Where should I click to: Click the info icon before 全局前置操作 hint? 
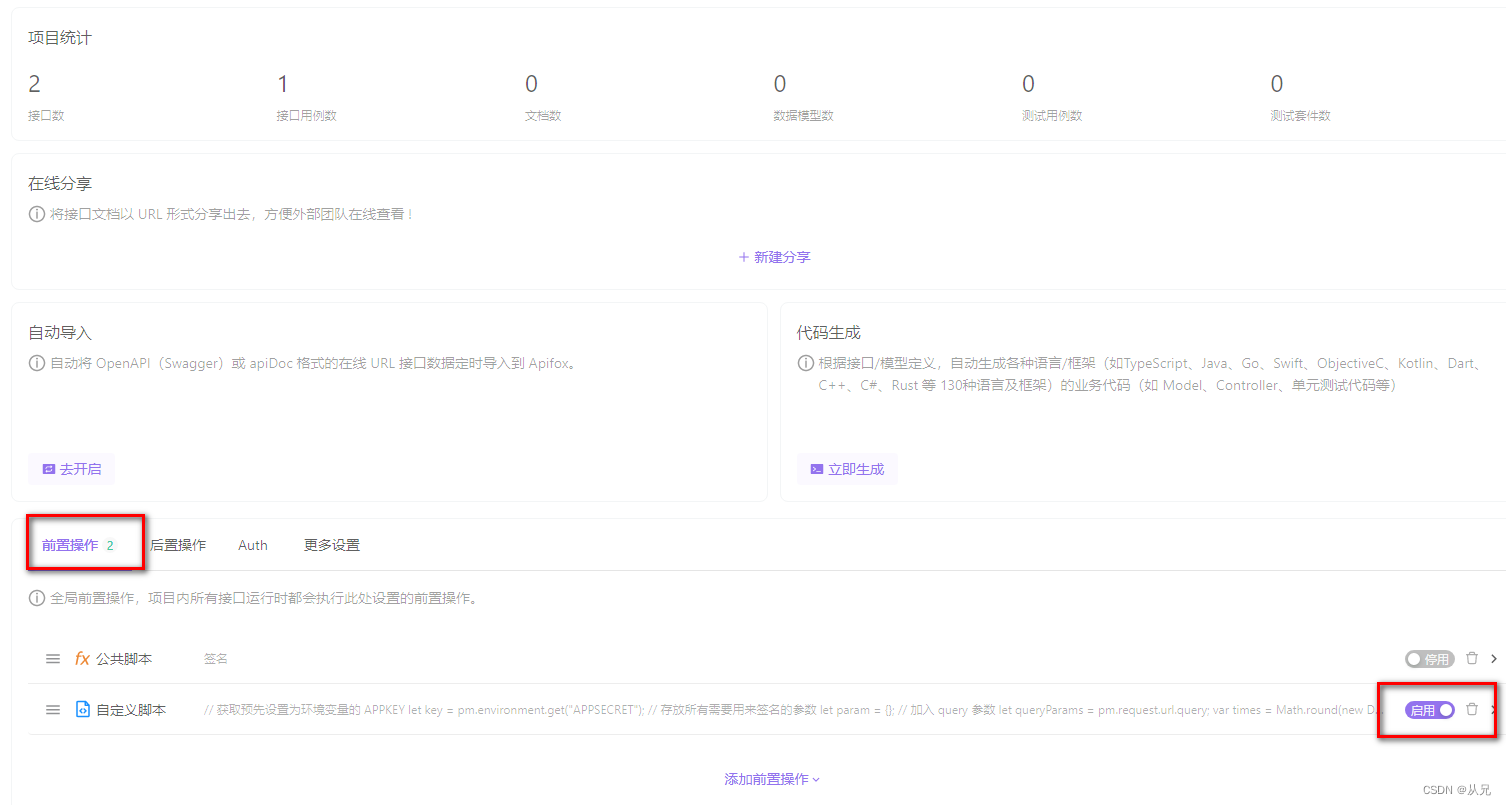37,599
